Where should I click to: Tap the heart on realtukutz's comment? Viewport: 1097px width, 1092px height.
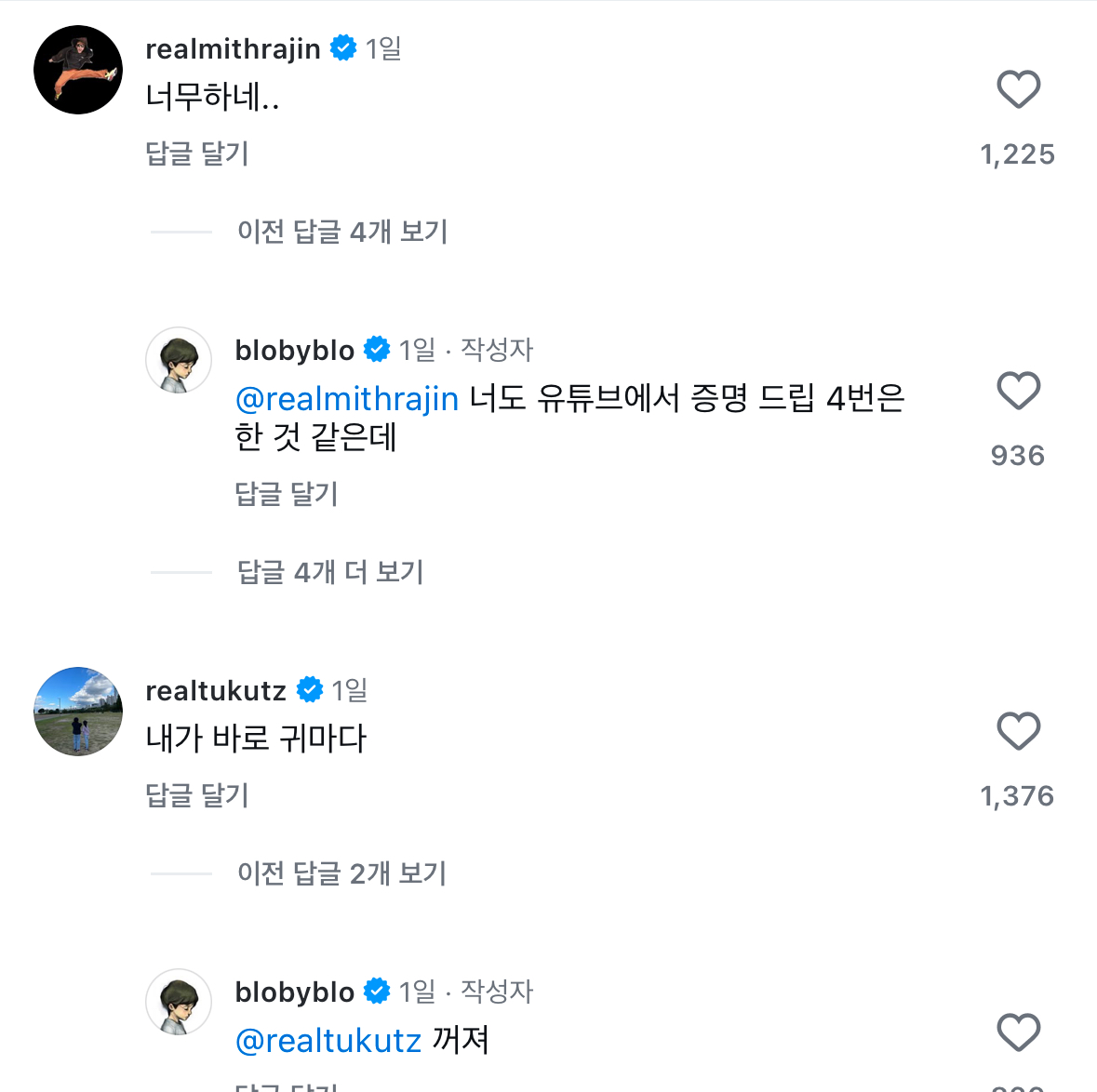click(1018, 732)
